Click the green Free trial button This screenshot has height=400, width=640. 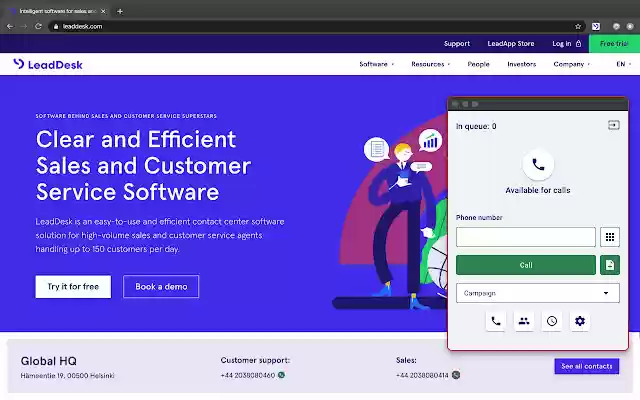[614, 44]
